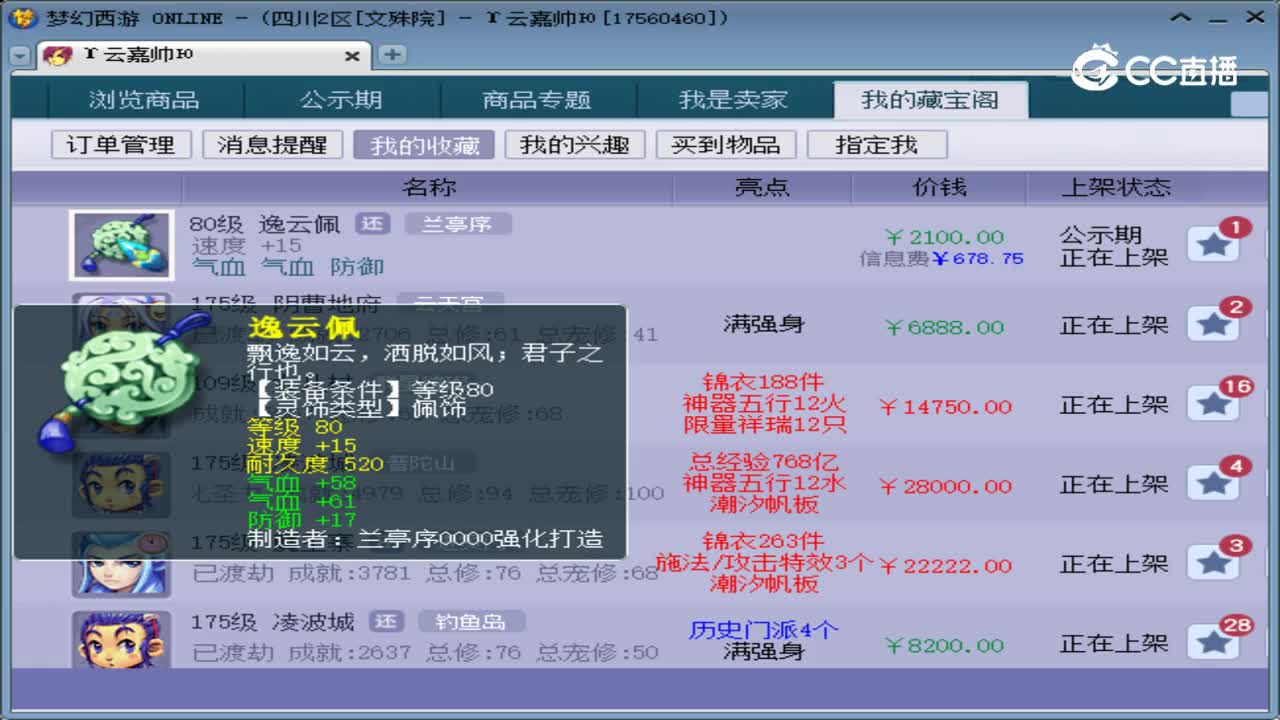Open the 浏览商品 tab

coord(144,100)
